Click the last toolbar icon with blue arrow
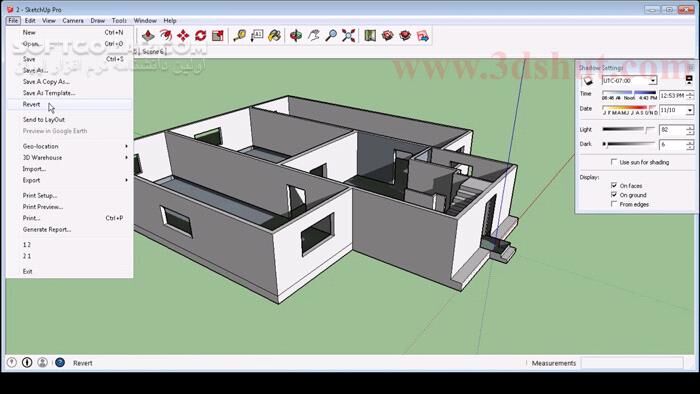This screenshot has height=394, width=700. coord(422,36)
